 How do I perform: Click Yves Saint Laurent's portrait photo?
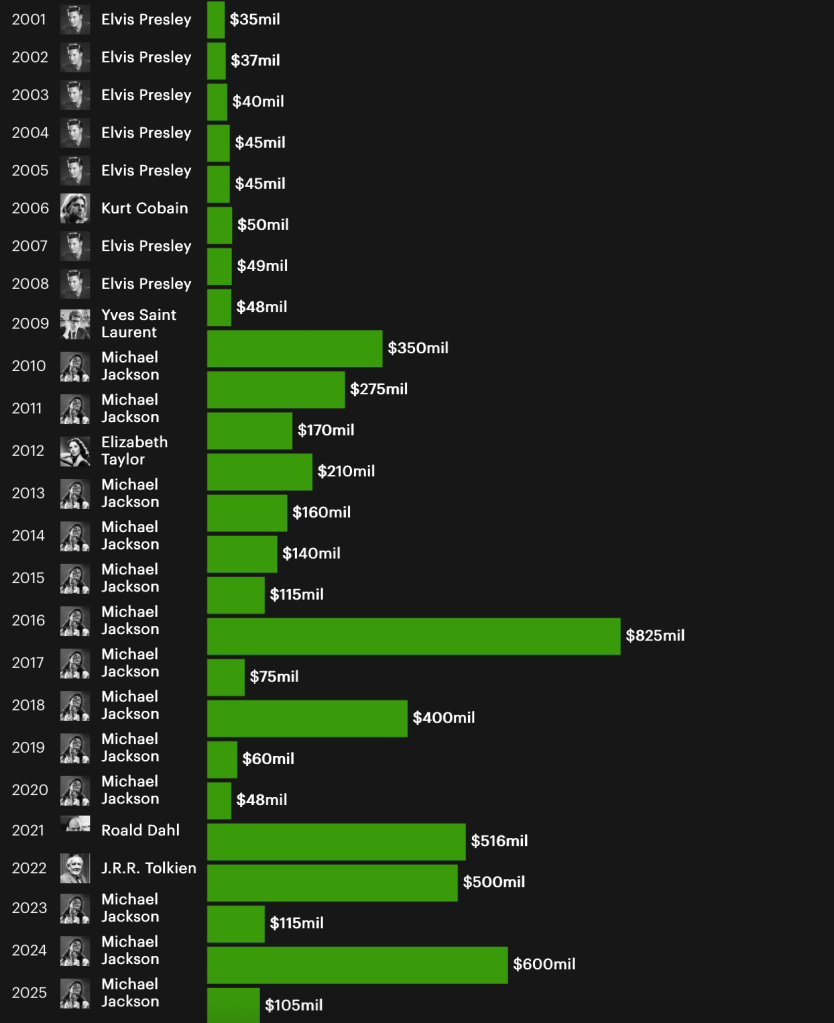75,323
